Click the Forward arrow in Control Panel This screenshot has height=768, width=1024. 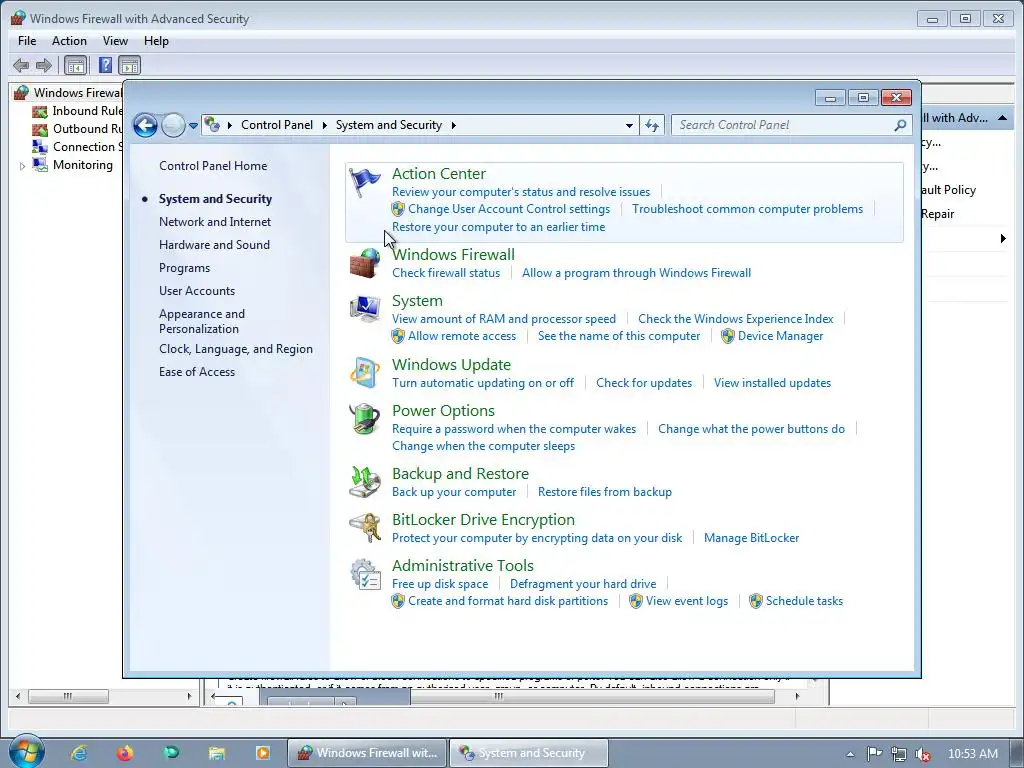(x=173, y=125)
